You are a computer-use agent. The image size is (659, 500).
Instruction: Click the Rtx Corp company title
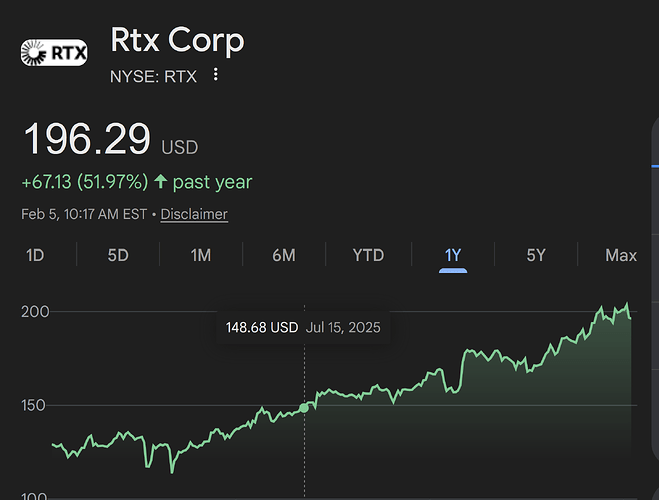(x=177, y=41)
